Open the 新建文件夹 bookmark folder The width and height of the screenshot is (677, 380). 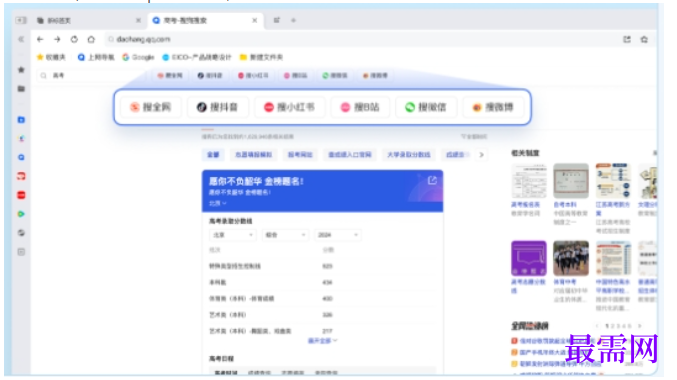262,57
